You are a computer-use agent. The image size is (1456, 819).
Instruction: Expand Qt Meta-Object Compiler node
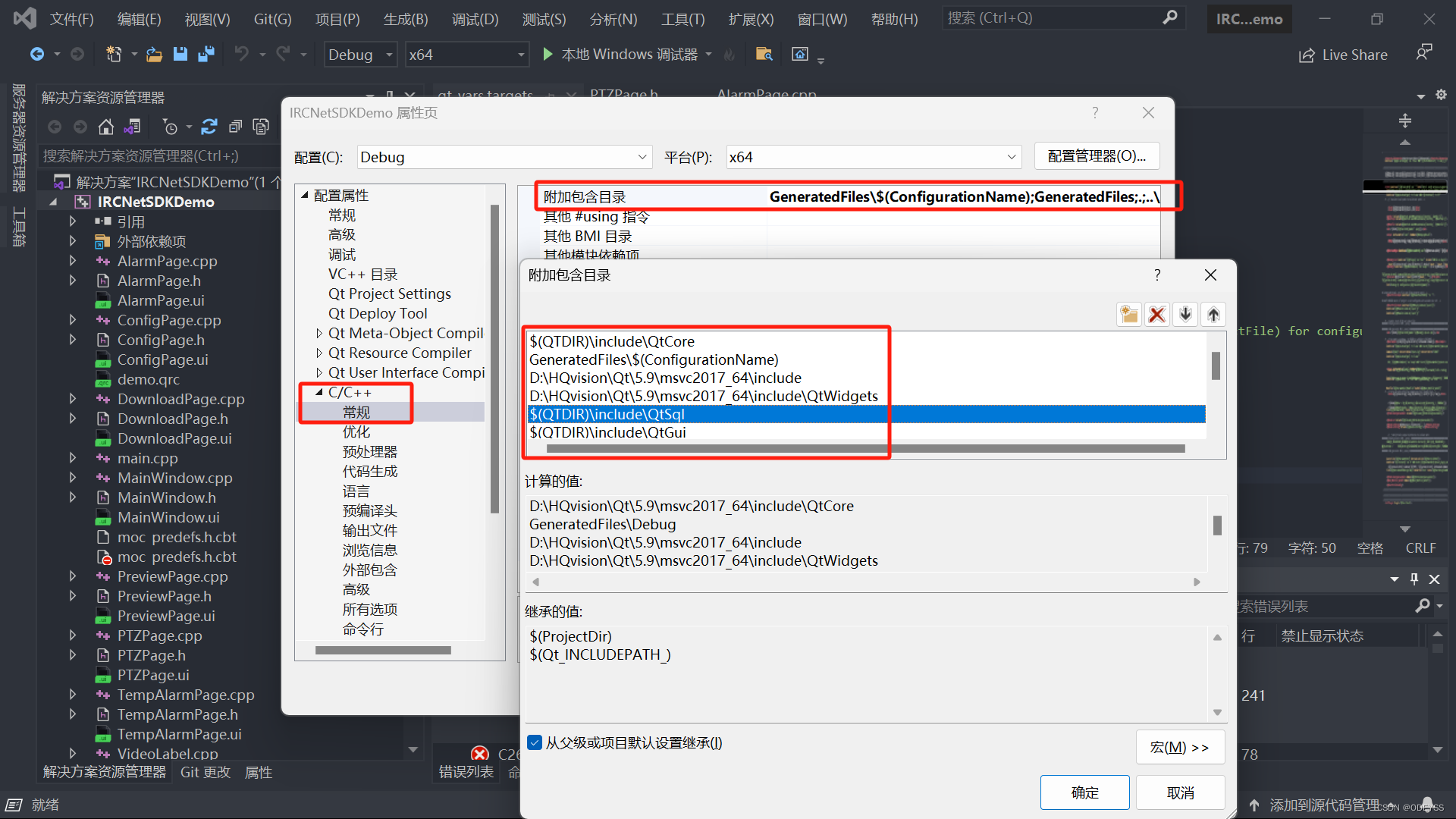(319, 333)
